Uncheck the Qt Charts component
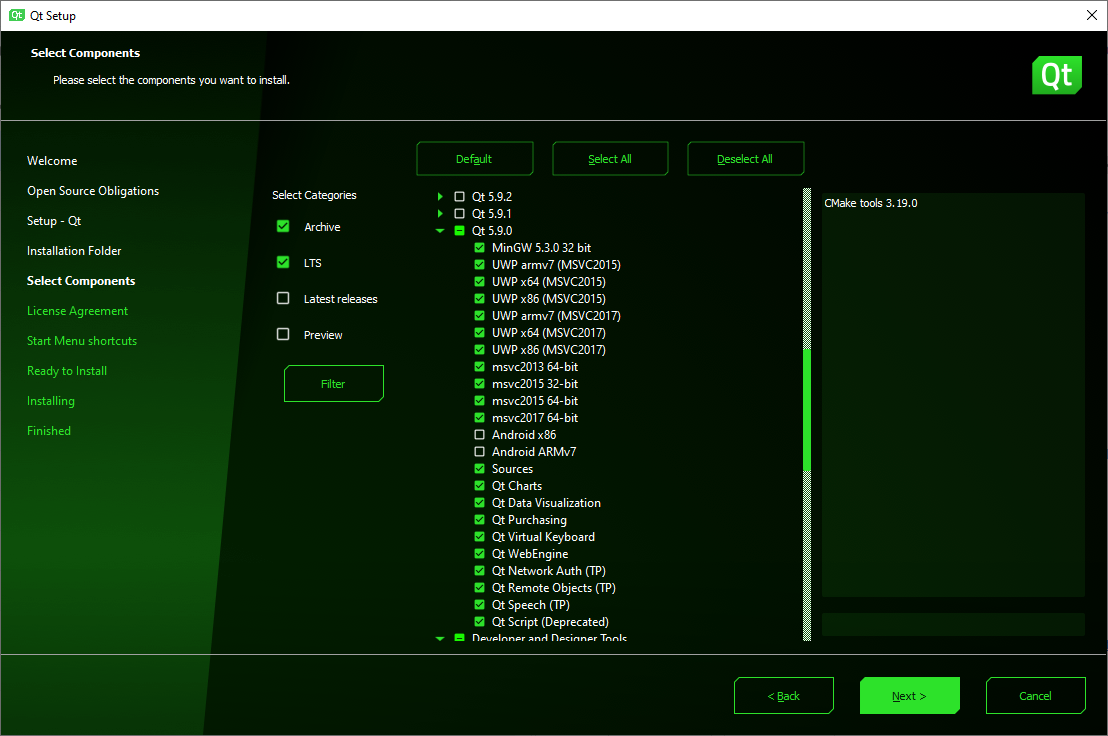Viewport: 1108px width, 736px height. [479, 485]
